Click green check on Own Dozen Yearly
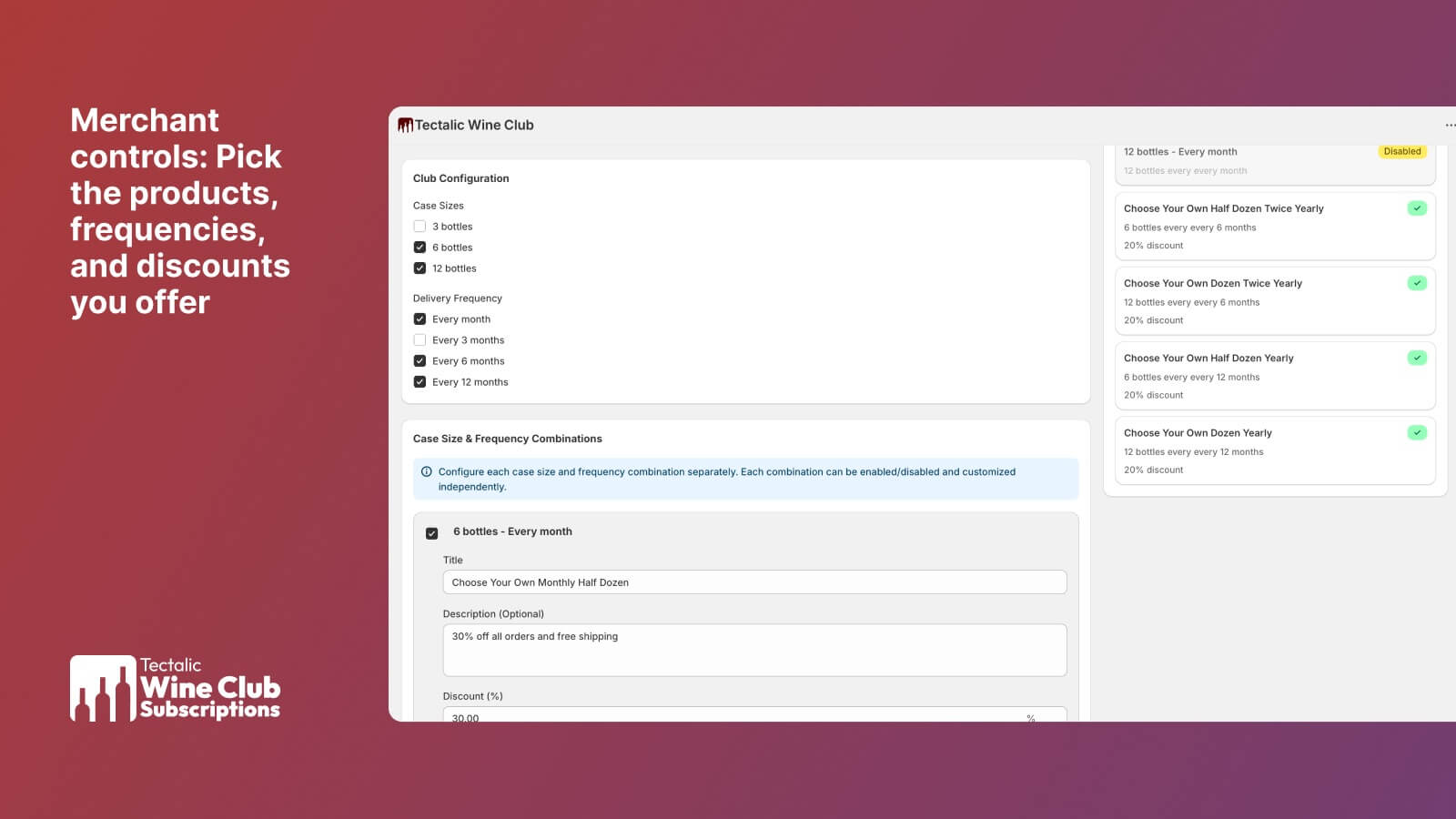This screenshot has height=819, width=1456. (x=1417, y=432)
